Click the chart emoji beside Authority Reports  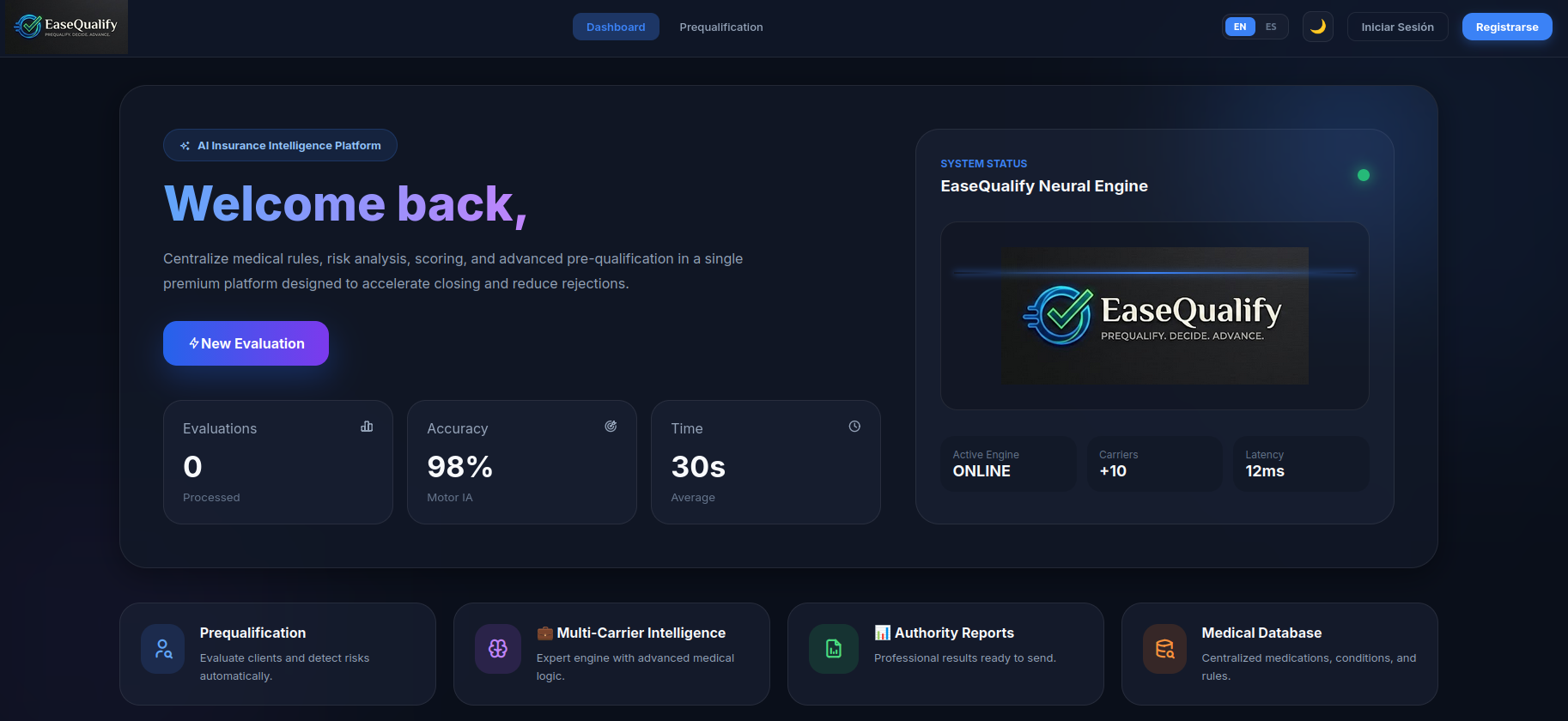[x=883, y=633]
